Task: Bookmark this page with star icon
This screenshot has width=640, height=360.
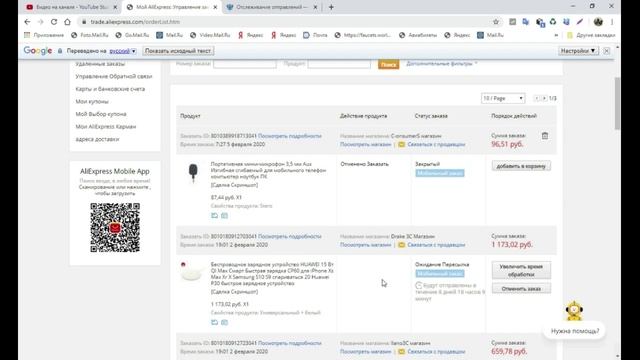Action: tap(496, 22)
